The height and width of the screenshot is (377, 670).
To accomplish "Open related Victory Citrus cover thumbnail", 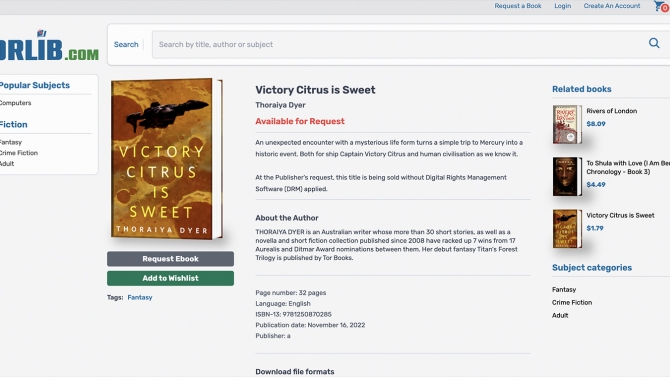I will pos(567,229).
